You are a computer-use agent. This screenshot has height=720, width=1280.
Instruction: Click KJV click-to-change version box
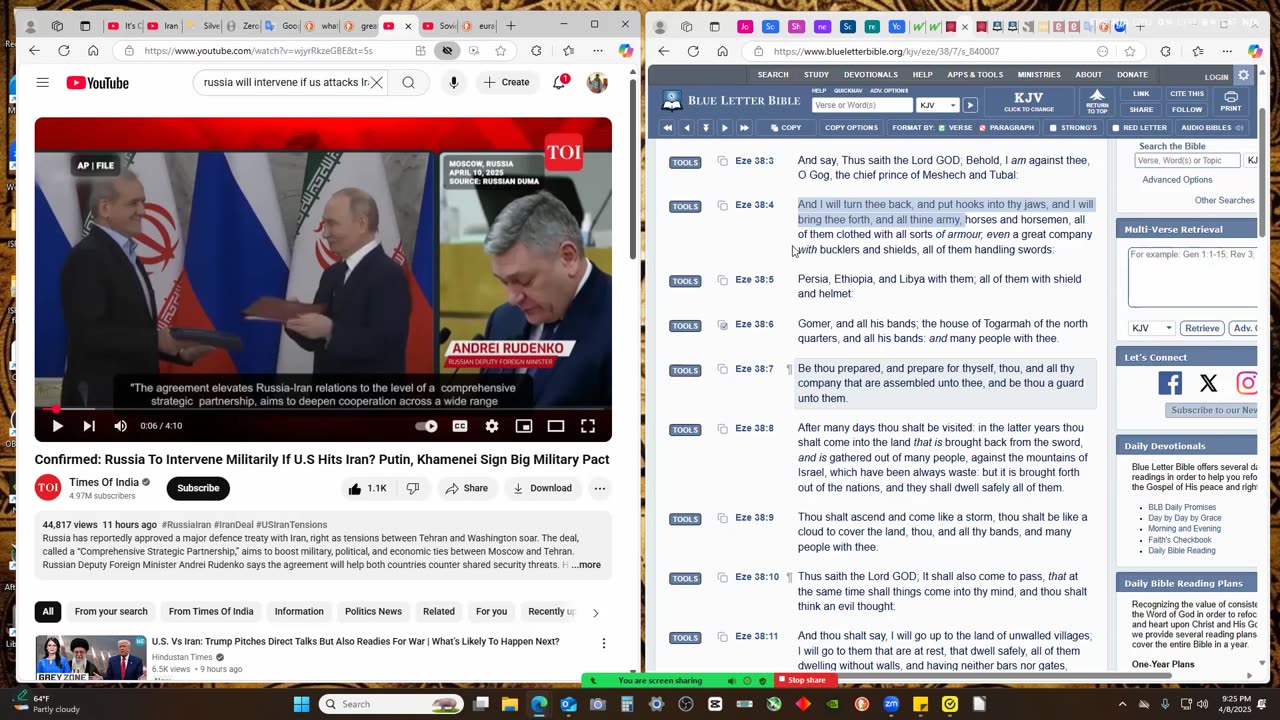pos(1029,101)
